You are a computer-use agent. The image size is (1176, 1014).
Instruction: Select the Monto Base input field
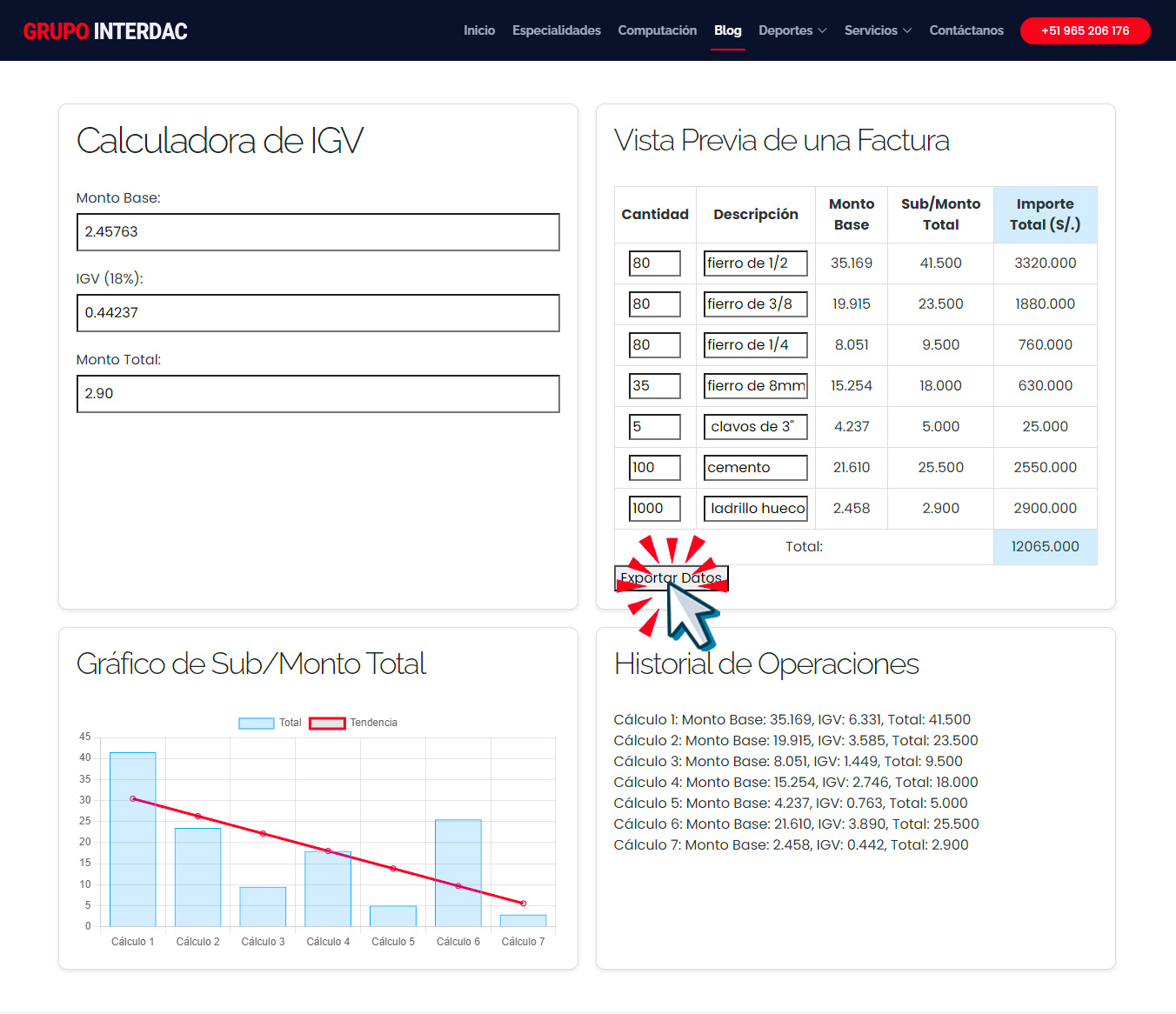(317, 232)
